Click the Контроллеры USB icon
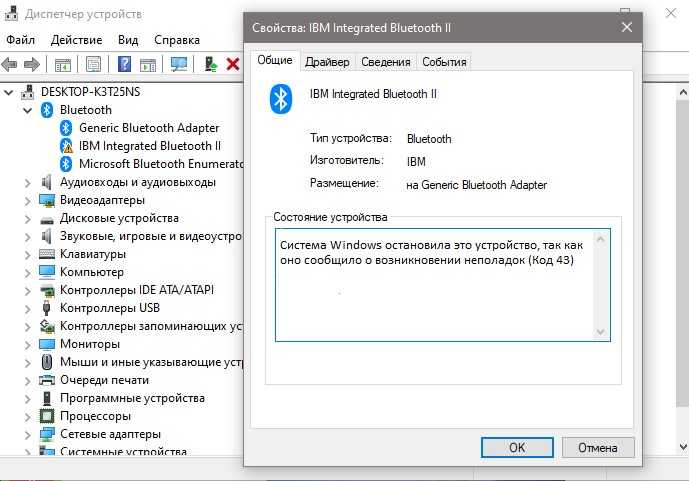 (47, 308)
